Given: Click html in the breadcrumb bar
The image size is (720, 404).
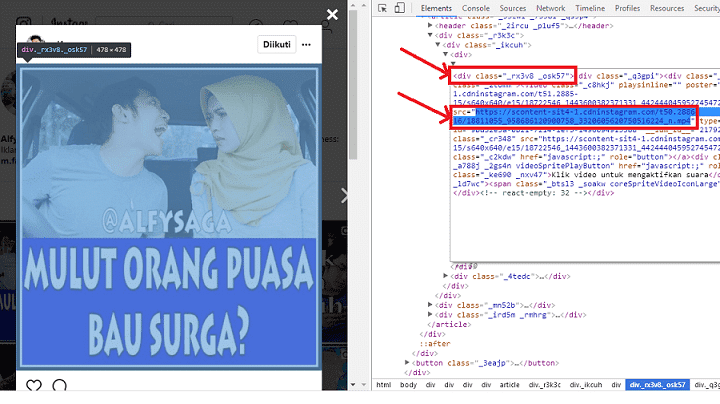Looking at the screenshot, I should tap(383, 385).
